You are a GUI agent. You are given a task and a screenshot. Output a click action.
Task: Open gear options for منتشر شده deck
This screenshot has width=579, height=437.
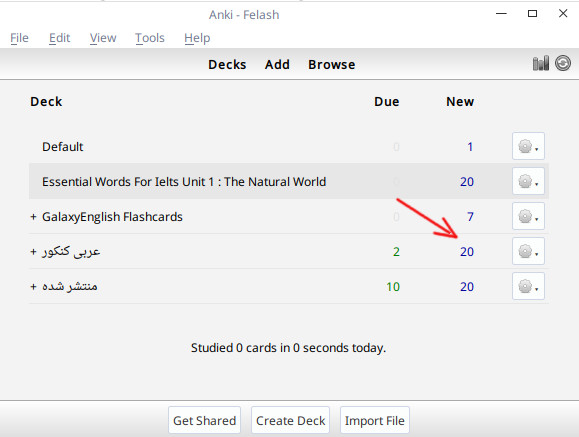point(528,286)
